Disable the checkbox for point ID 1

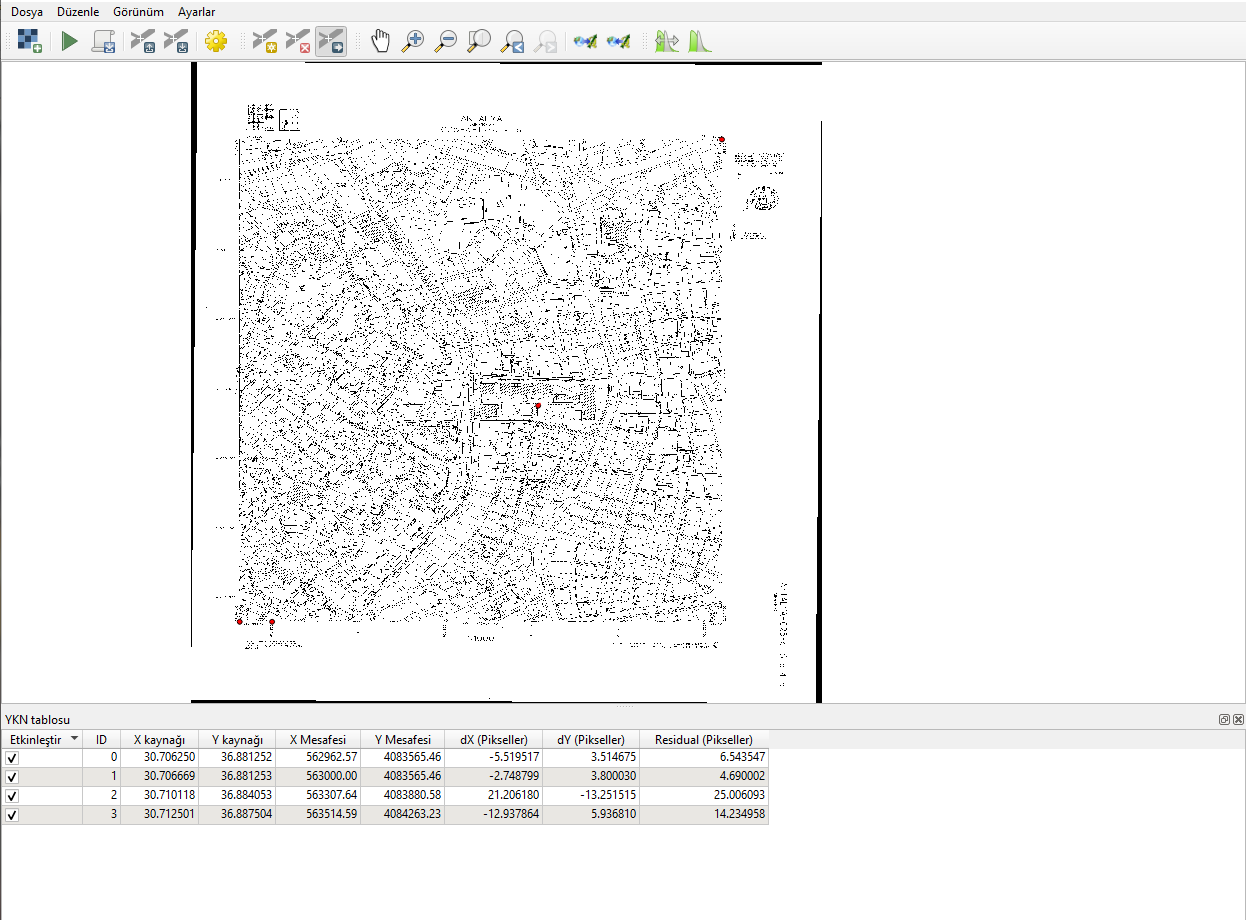click(12, 777)
